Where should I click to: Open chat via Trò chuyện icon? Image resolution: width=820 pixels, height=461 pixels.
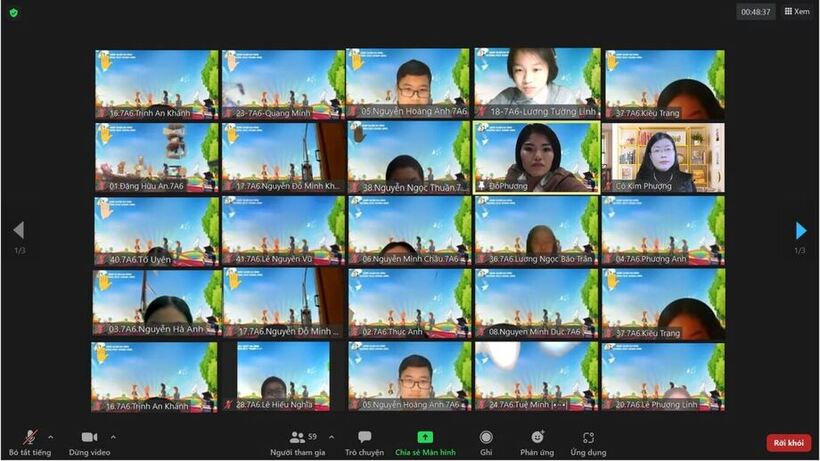point(364,438)
